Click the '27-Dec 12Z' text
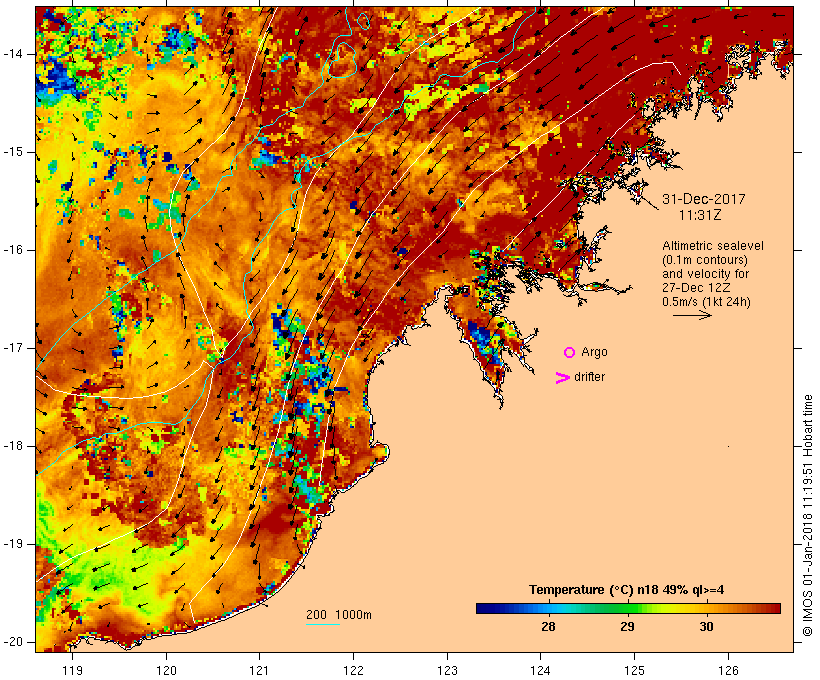The height and width of the screenshot is (680, 820). 696,288
